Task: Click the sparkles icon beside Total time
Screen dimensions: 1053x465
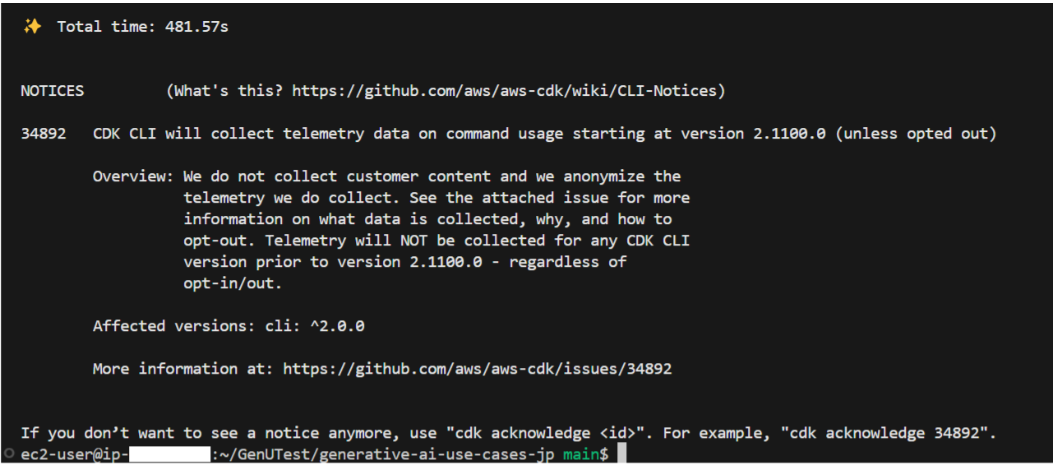Action: [x=32, y=27]
